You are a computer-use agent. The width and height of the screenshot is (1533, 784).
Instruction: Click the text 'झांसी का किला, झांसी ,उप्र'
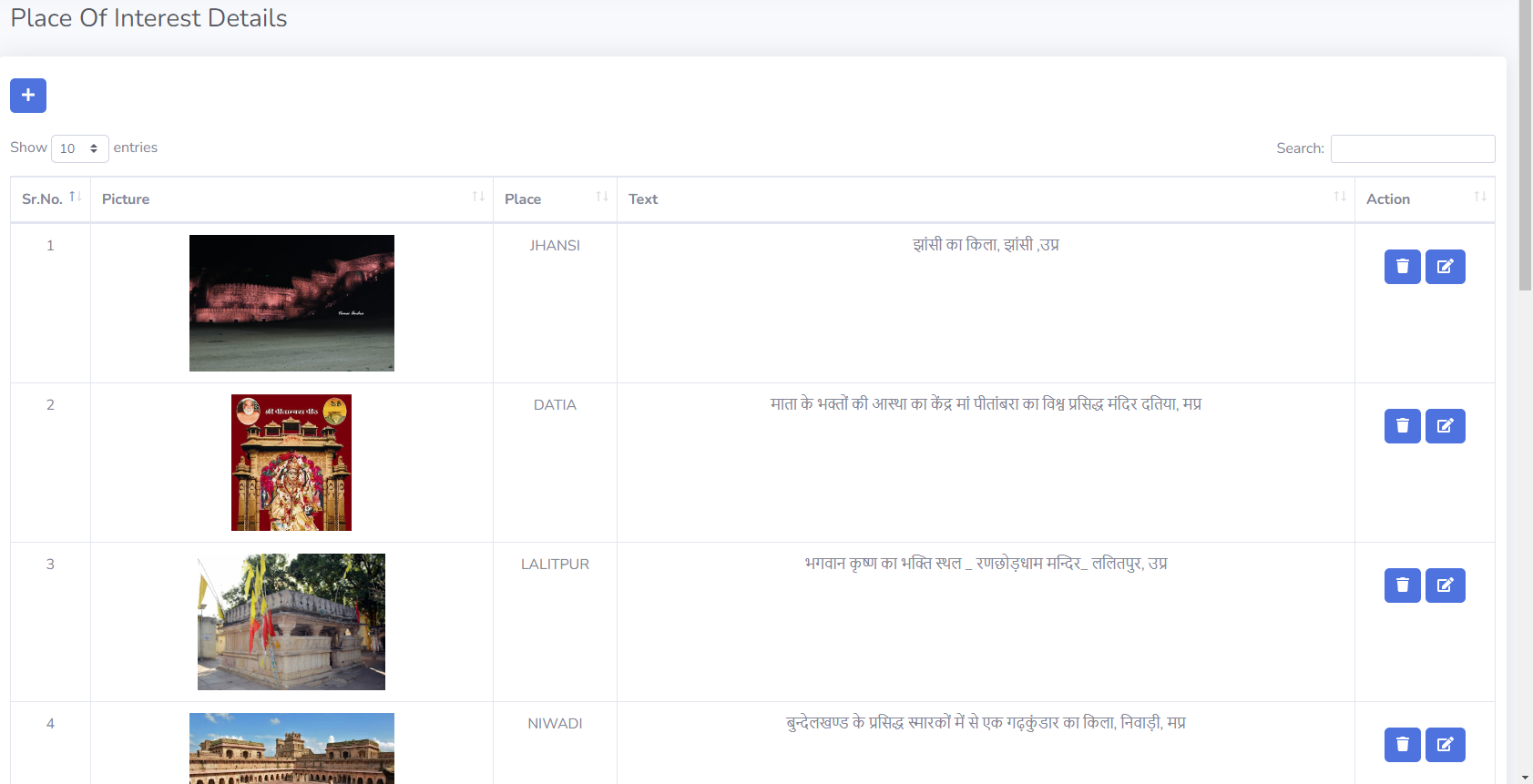click(986, 245)
